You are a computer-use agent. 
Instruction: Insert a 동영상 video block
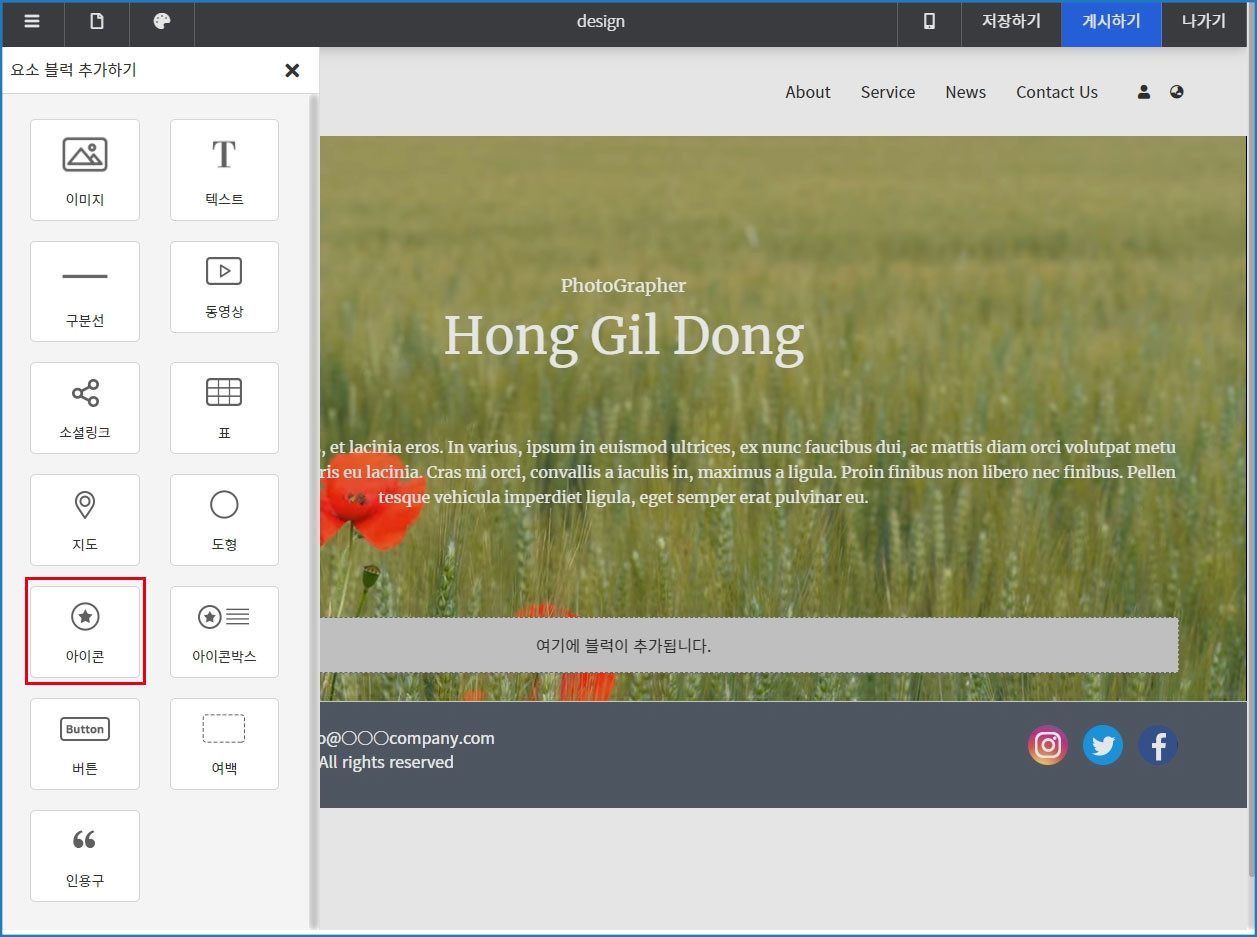click(224, 287)
